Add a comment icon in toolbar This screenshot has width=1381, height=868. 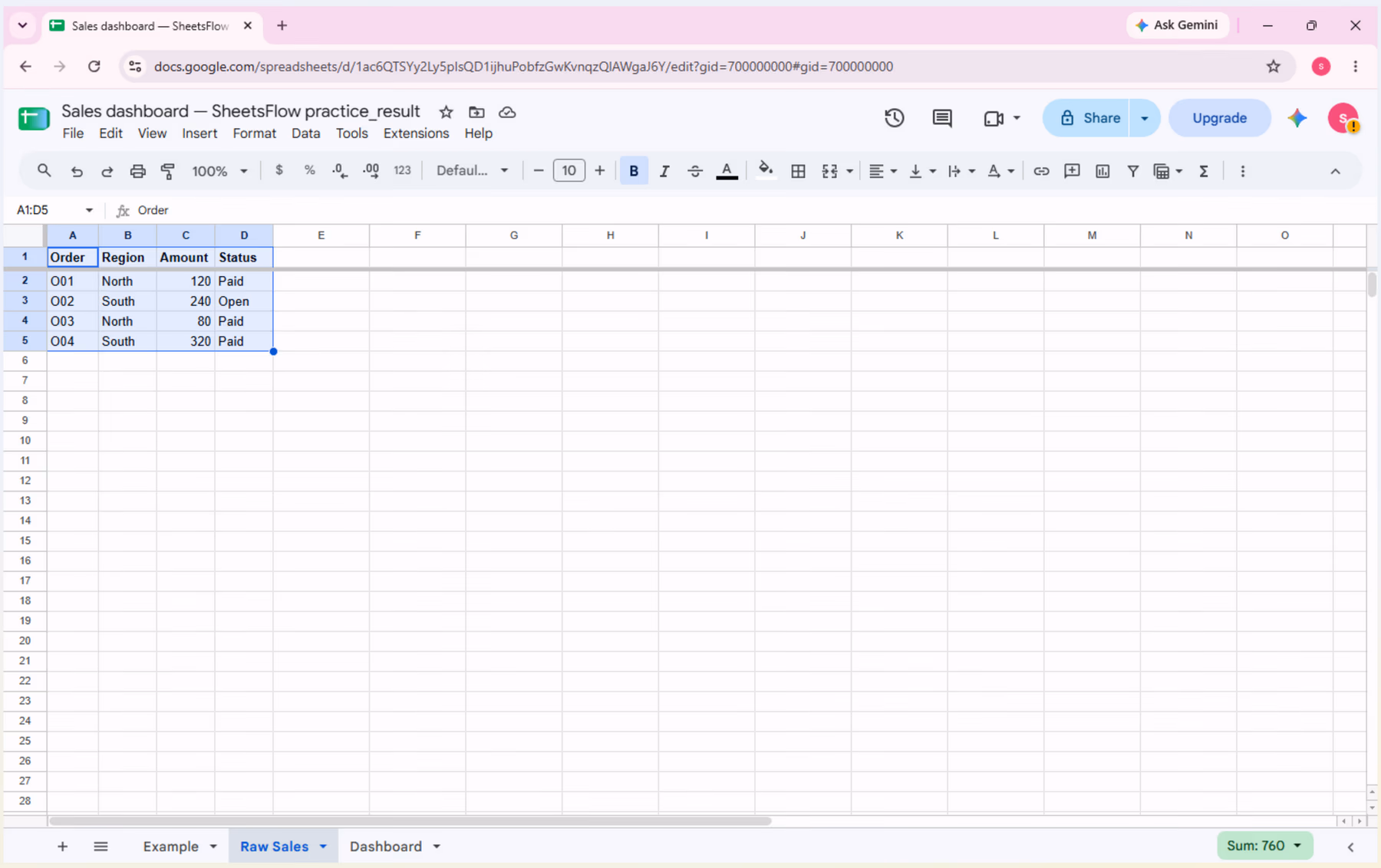(1072, 171)
